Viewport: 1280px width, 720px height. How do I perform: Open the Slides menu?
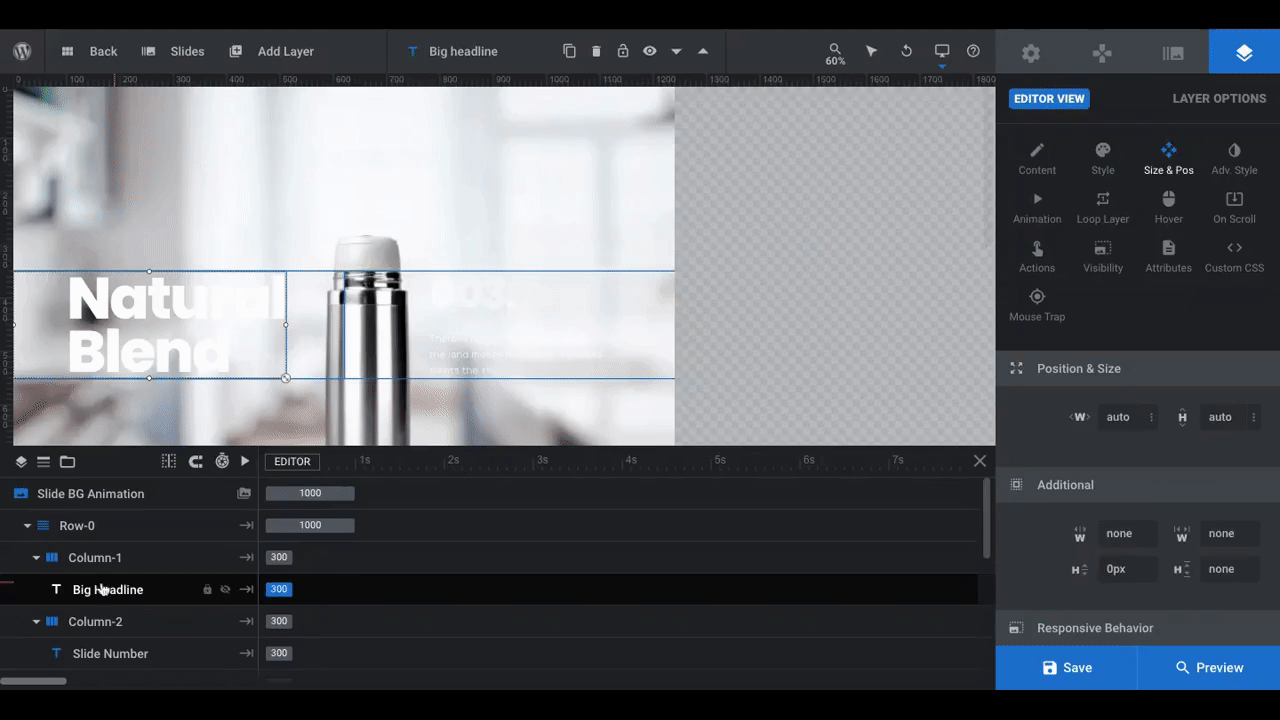pyautogui.click(x=173, y=51)
